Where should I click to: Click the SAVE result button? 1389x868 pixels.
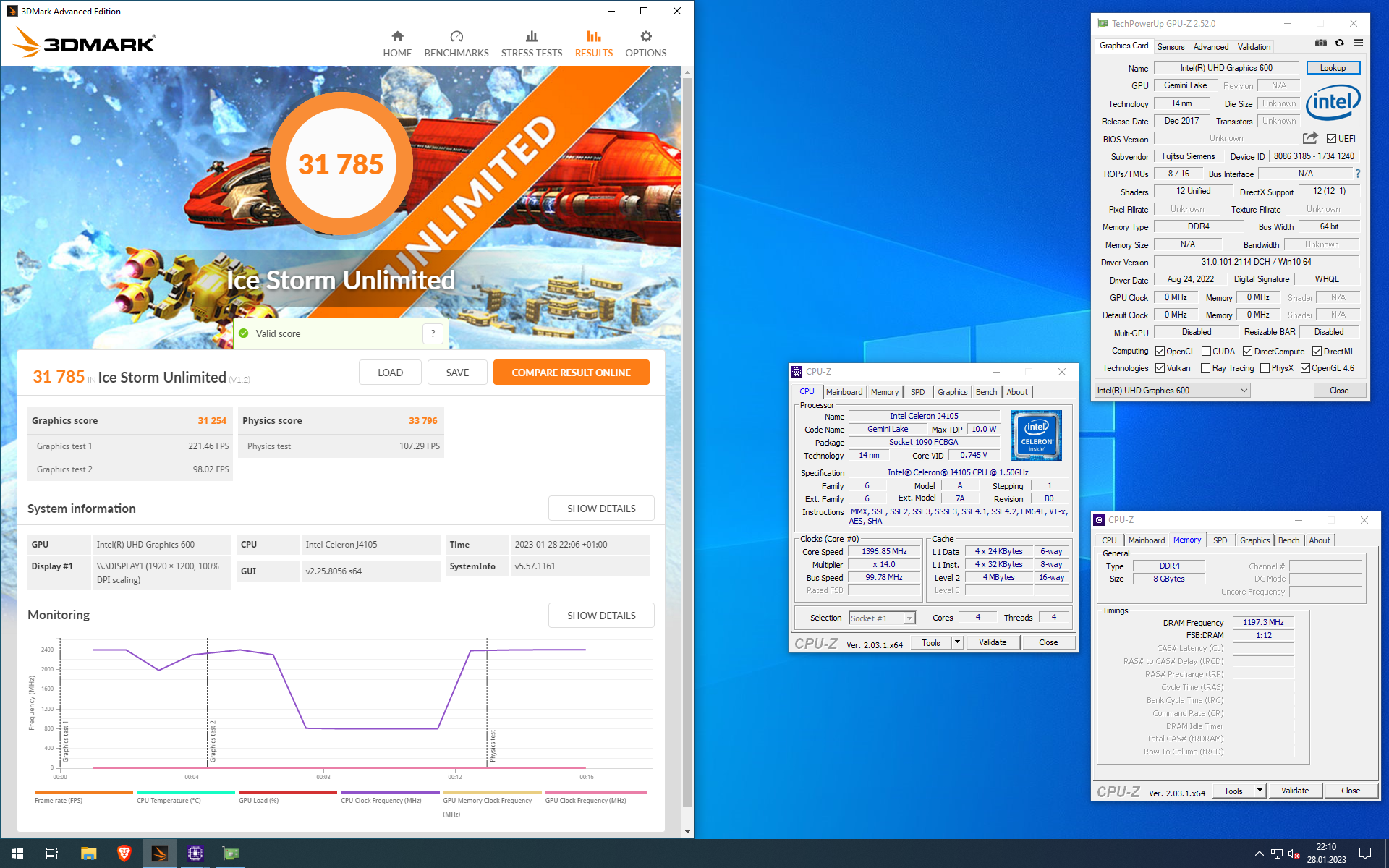coord(457,373)
